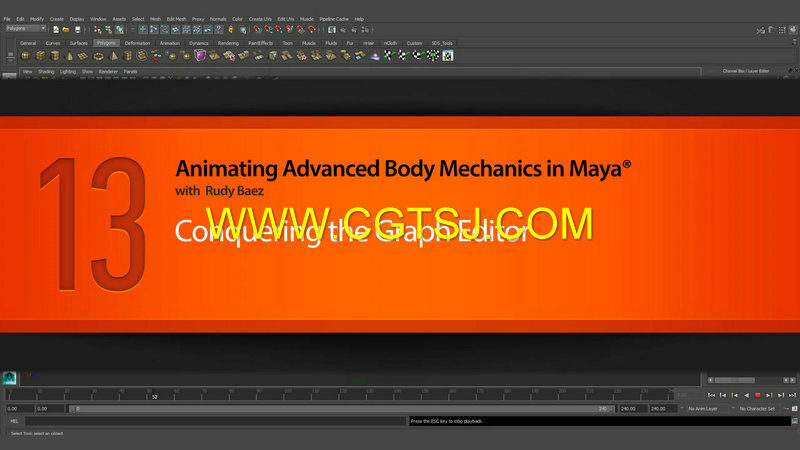
Task: Click the MEL command line input
Action: pyautogui.click(x=216, y=421)
